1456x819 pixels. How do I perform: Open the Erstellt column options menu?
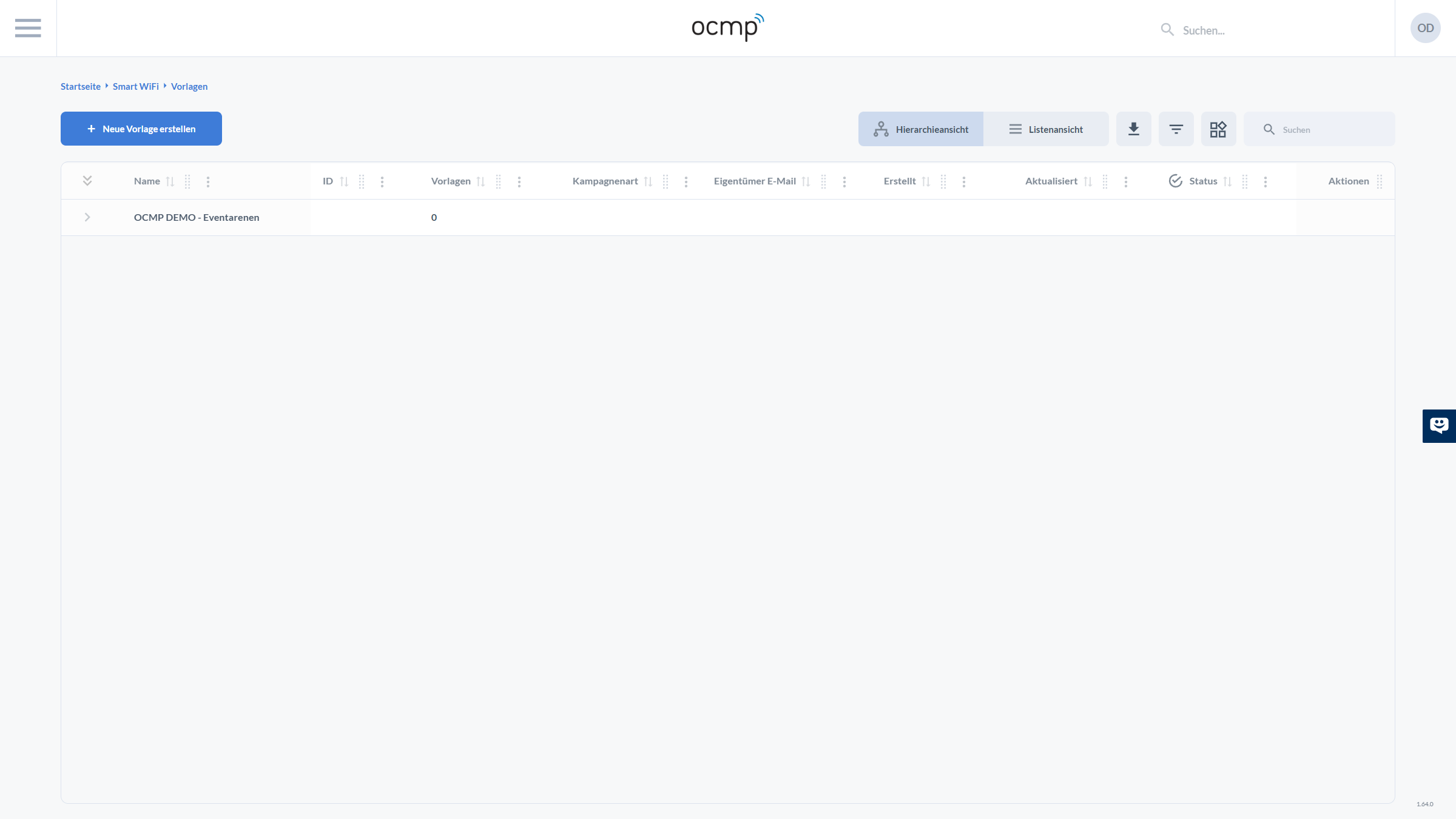click(963, 181)
